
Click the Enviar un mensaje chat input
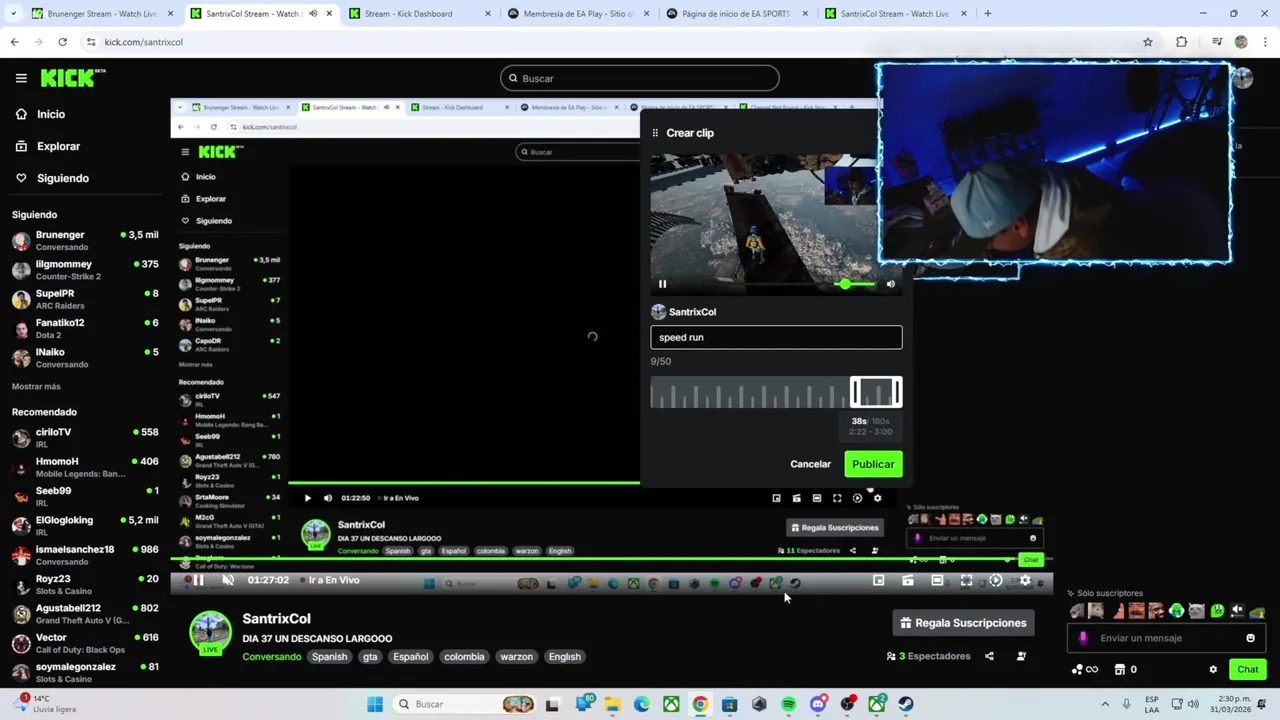(x=1166, y=638)
